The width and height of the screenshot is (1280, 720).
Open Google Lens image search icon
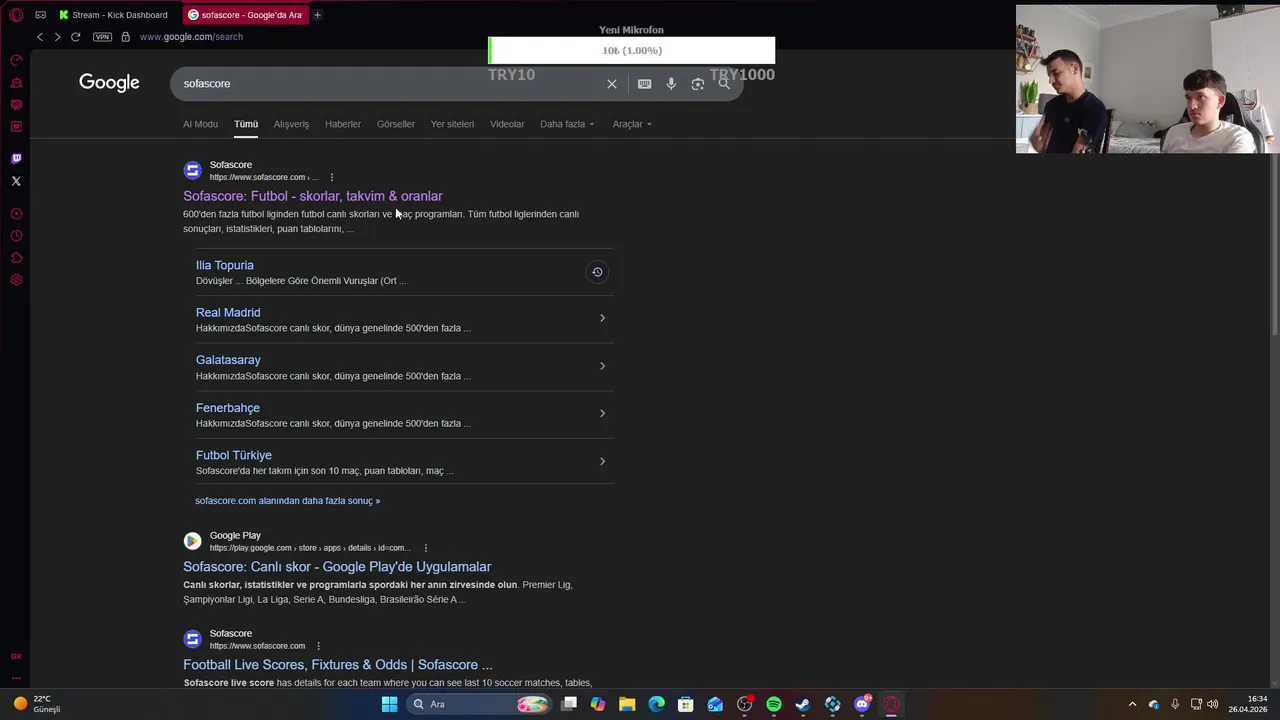tap(698, 84)
